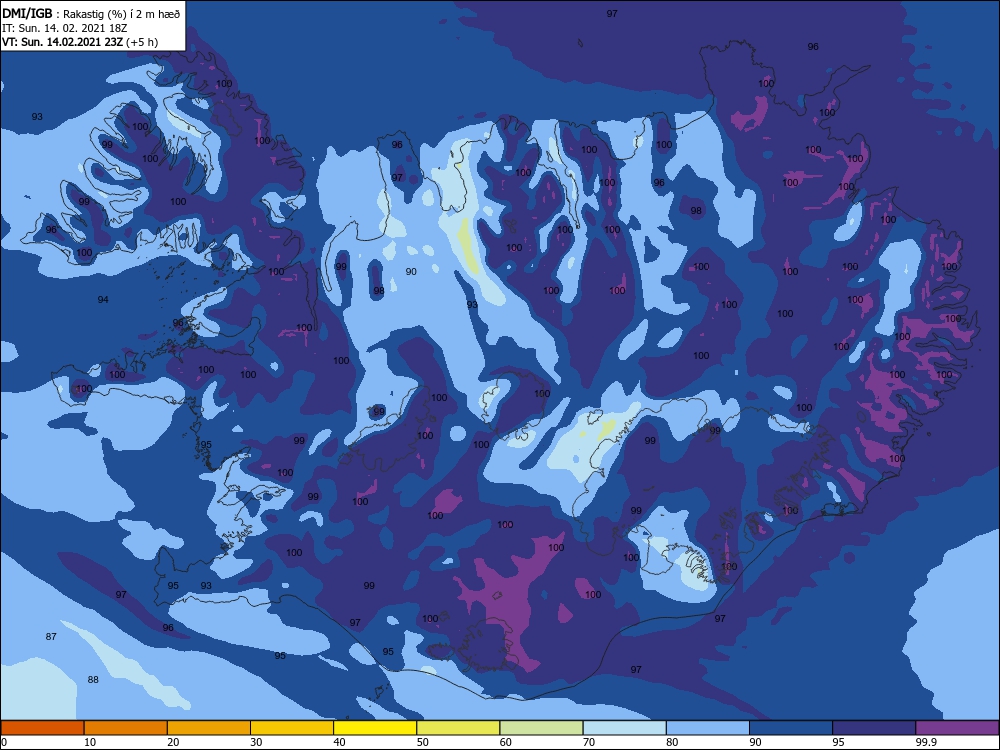Click the blue legend swatch between 80 and 90

coord(708,728)
